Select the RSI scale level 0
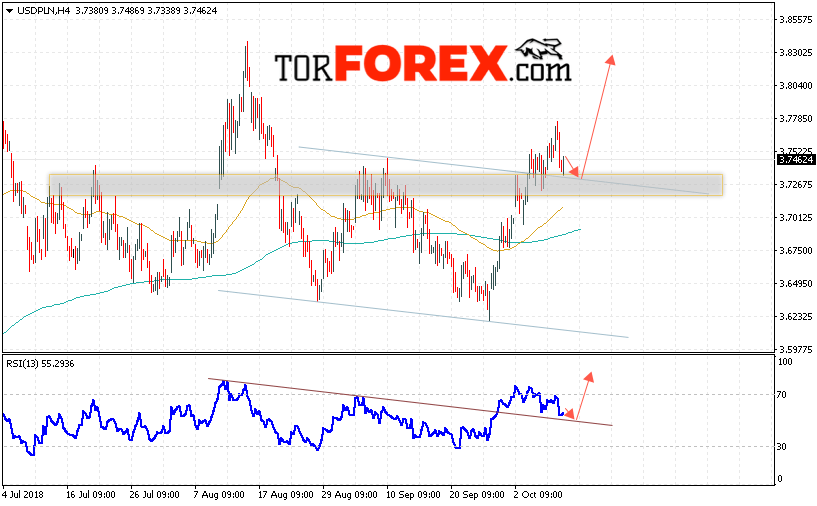The image size is (817, 506). [x=780, y=478]
